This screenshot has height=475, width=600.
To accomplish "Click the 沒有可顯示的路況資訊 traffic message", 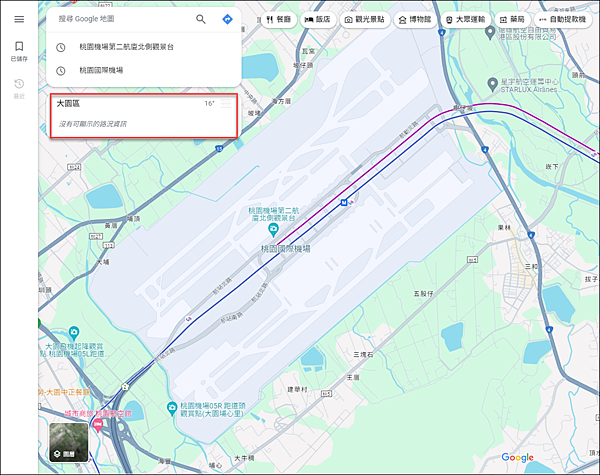I will [x=93, y=124].
